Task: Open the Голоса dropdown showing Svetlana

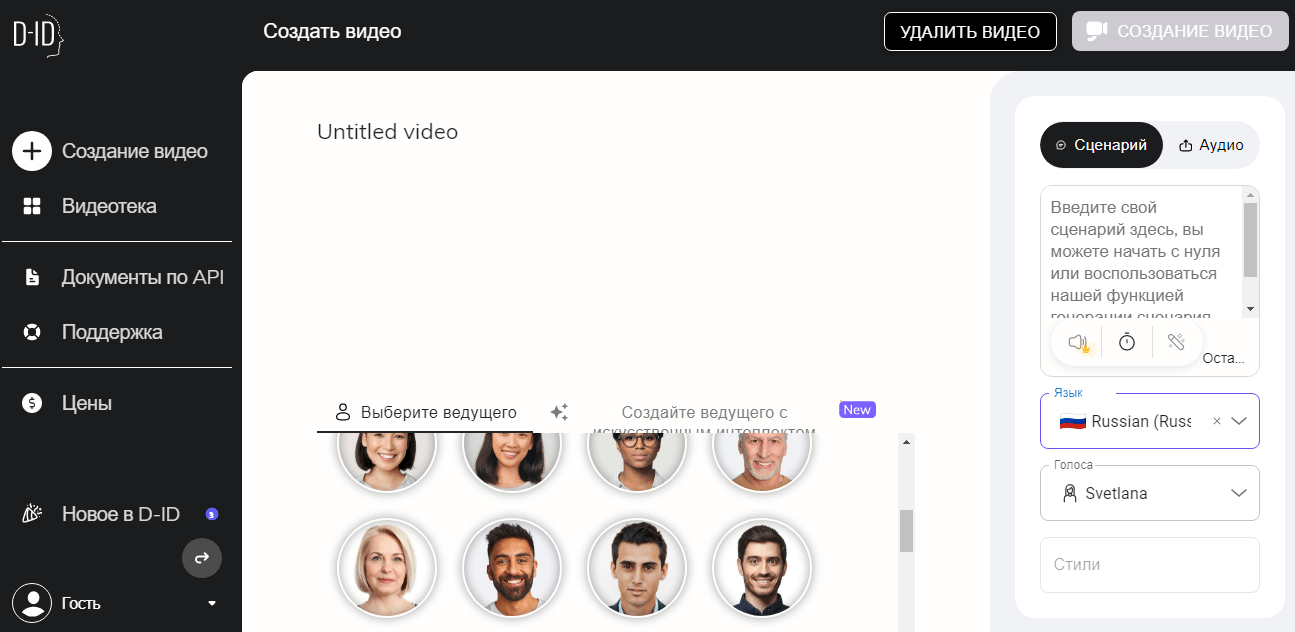Action: pyautogui.click(x=1149, y=493)
